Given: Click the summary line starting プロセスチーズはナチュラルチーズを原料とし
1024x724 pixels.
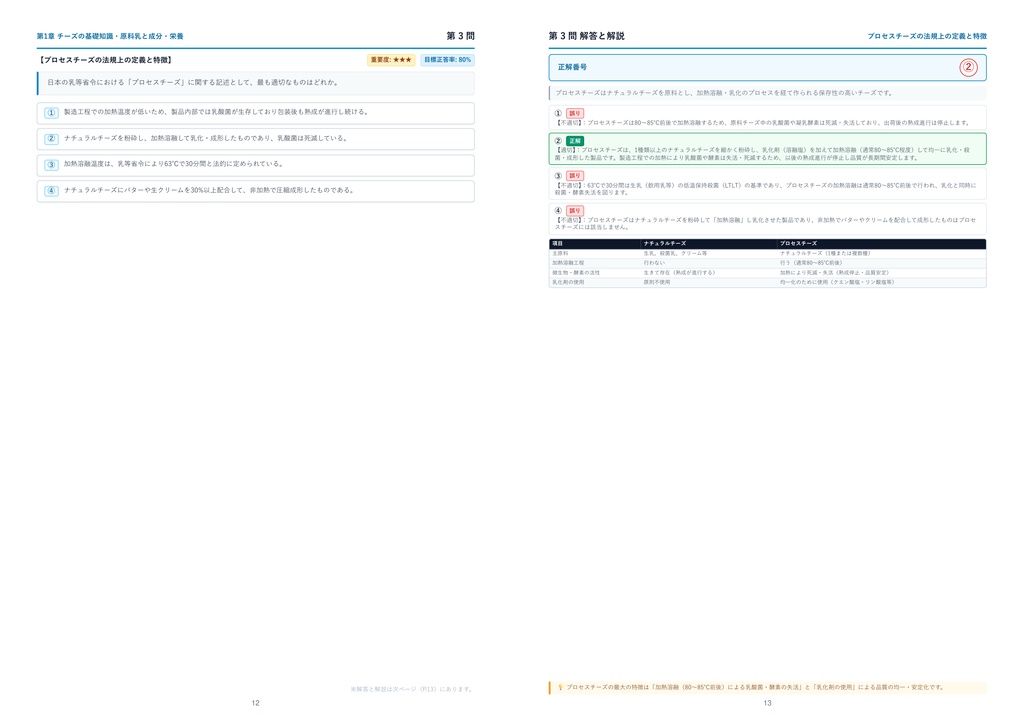Looking at the screenshot, I should (x=724, y=93).
